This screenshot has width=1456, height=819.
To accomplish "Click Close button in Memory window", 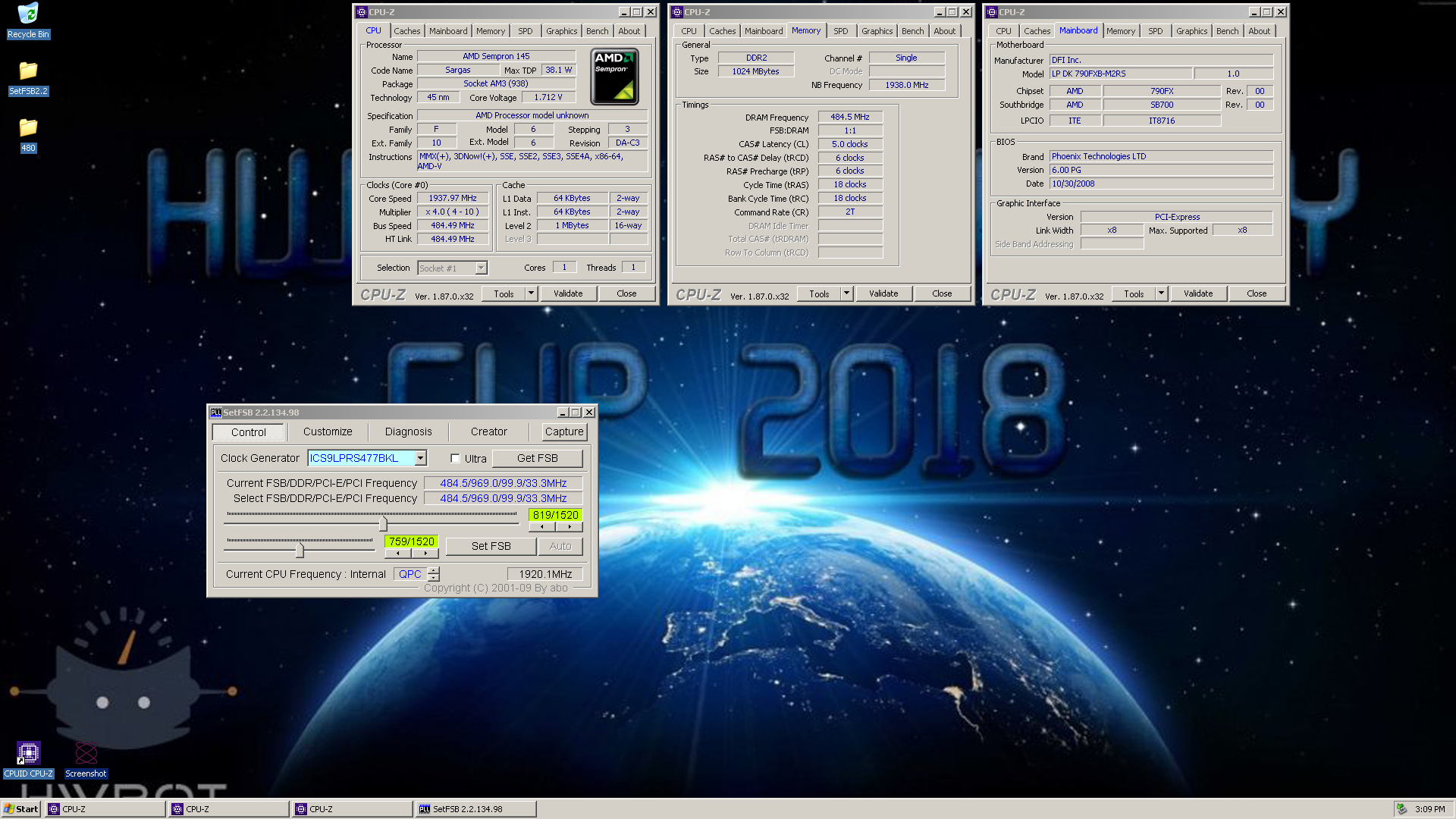I will pos(942,293).
